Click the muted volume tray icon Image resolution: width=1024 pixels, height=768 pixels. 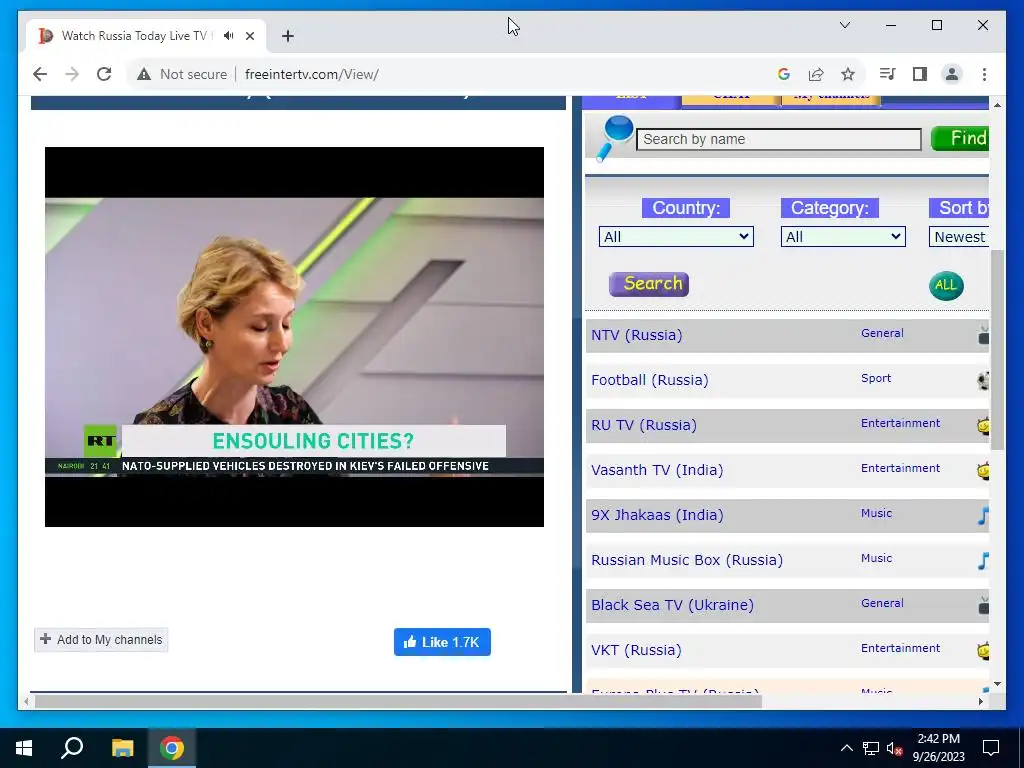[894, 748]
